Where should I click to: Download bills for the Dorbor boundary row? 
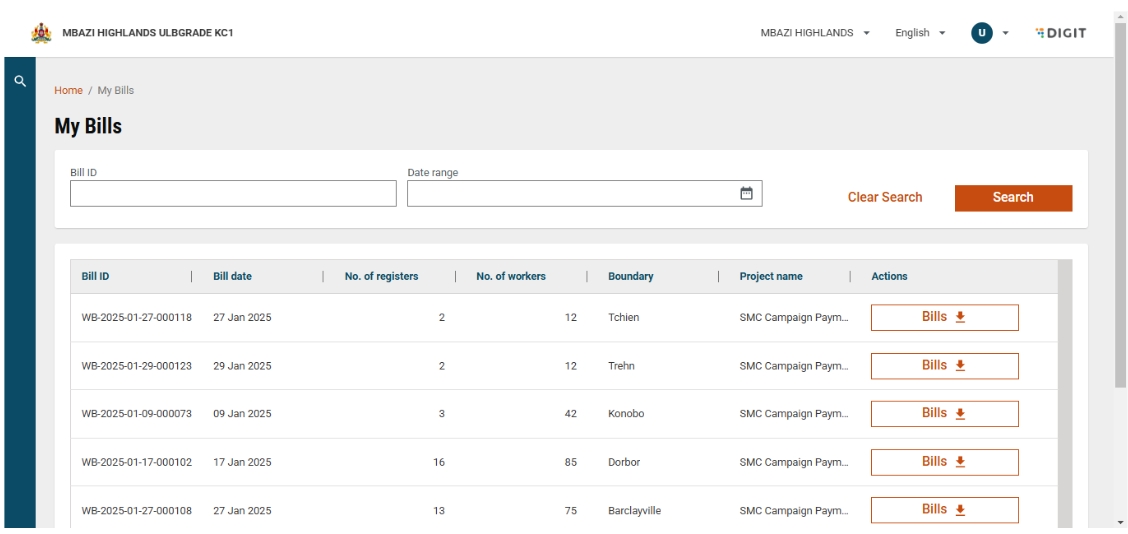[x=944, y=462]
